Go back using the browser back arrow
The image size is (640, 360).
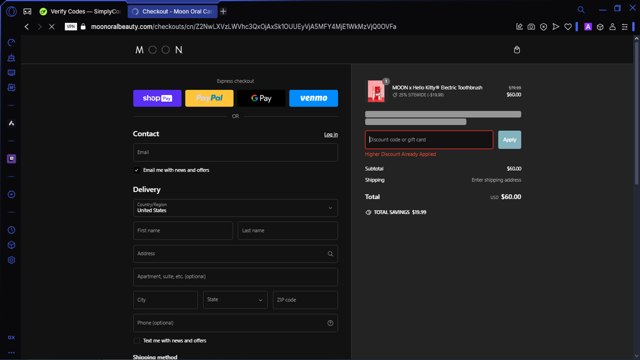coord(27,27)
